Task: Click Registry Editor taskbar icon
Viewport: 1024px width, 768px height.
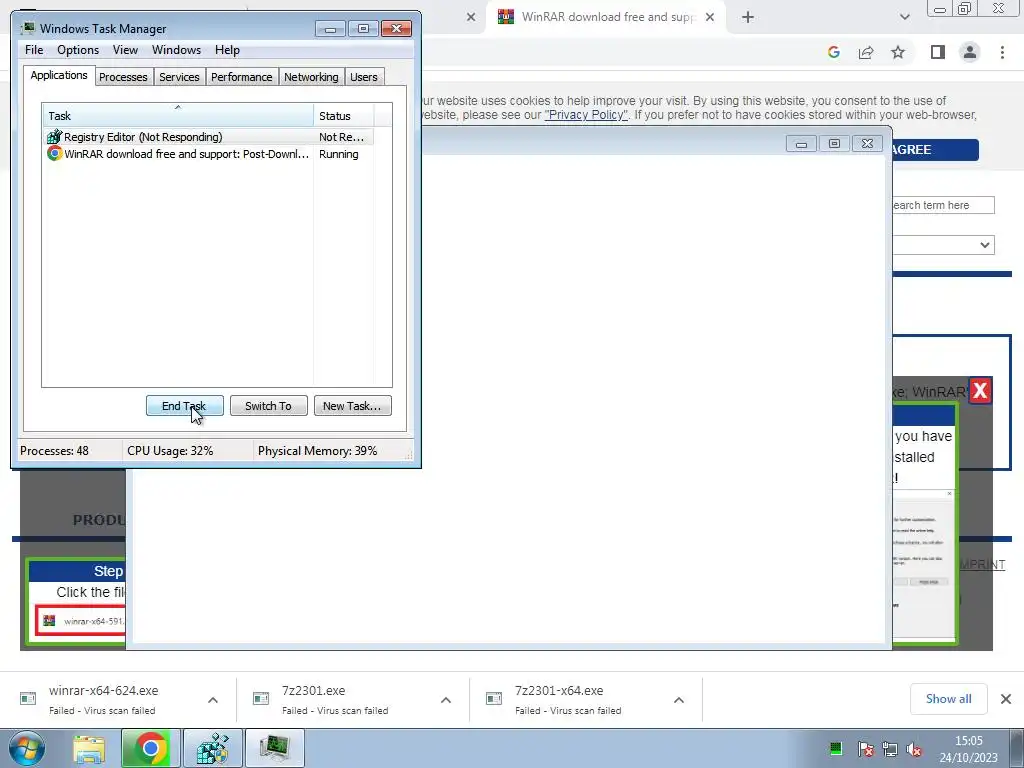Action: click(213, 748)
